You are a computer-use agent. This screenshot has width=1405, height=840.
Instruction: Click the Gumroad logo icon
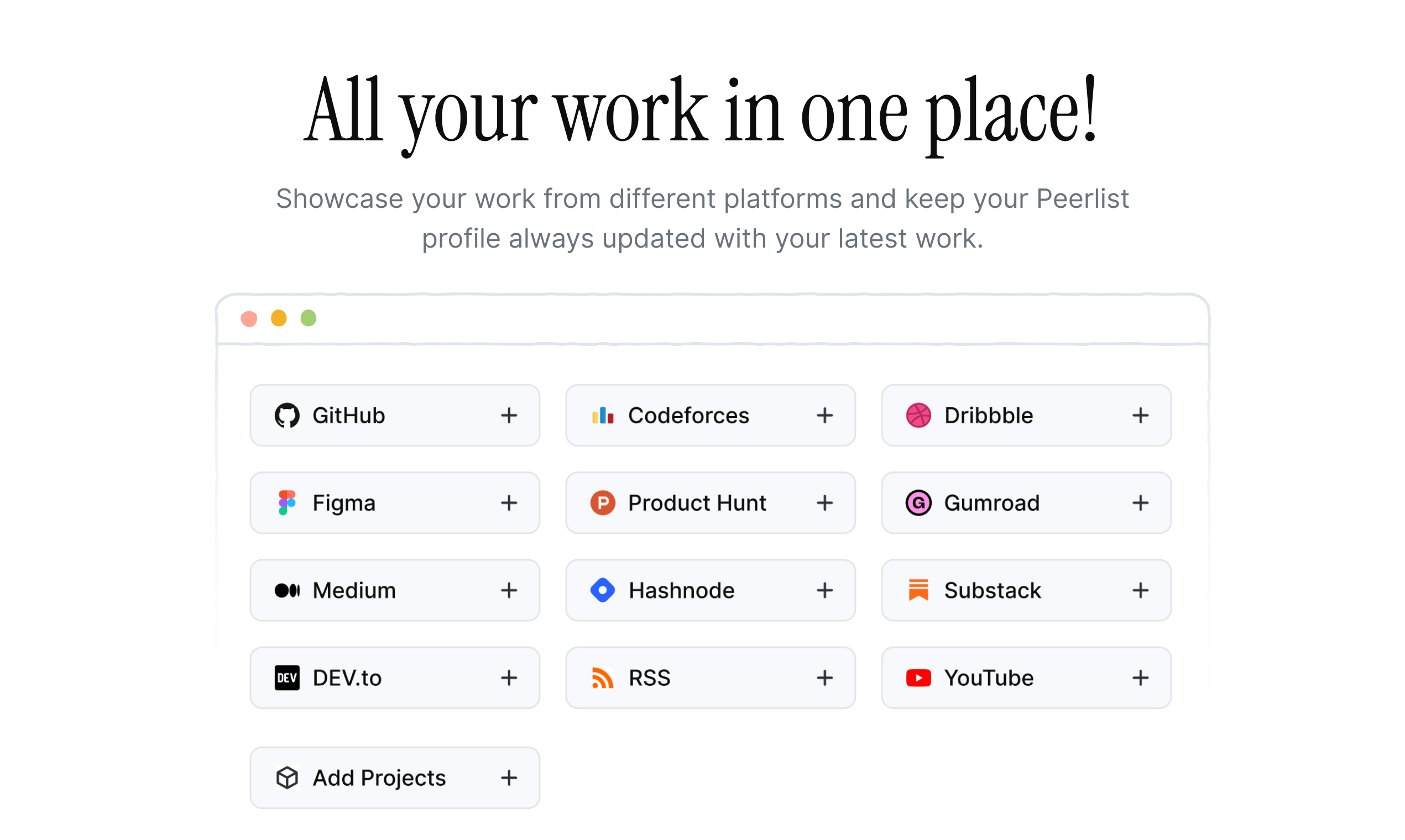click(x=918, y=503)
